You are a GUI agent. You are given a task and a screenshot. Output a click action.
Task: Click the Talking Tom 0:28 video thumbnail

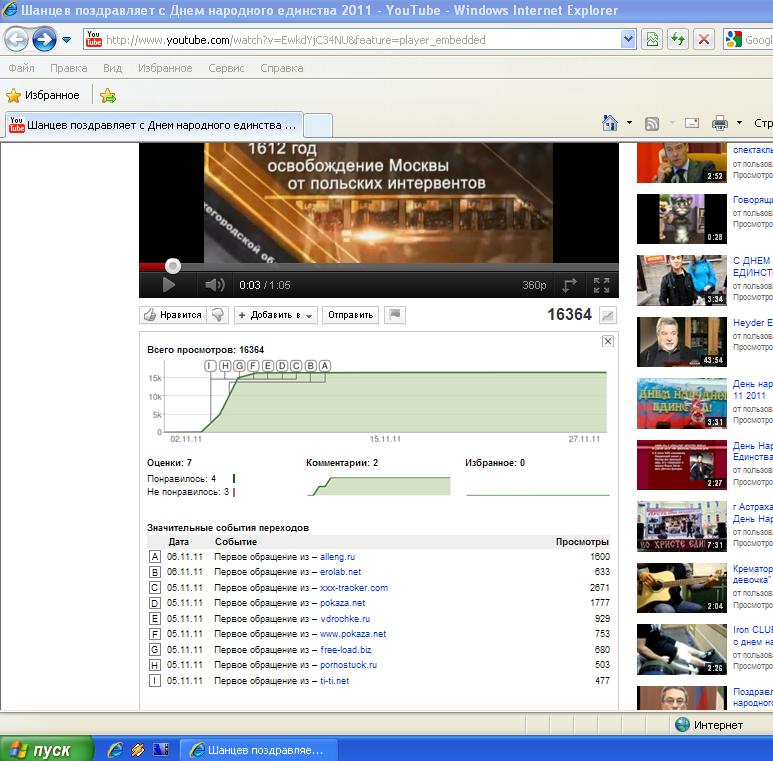(682, 219)
